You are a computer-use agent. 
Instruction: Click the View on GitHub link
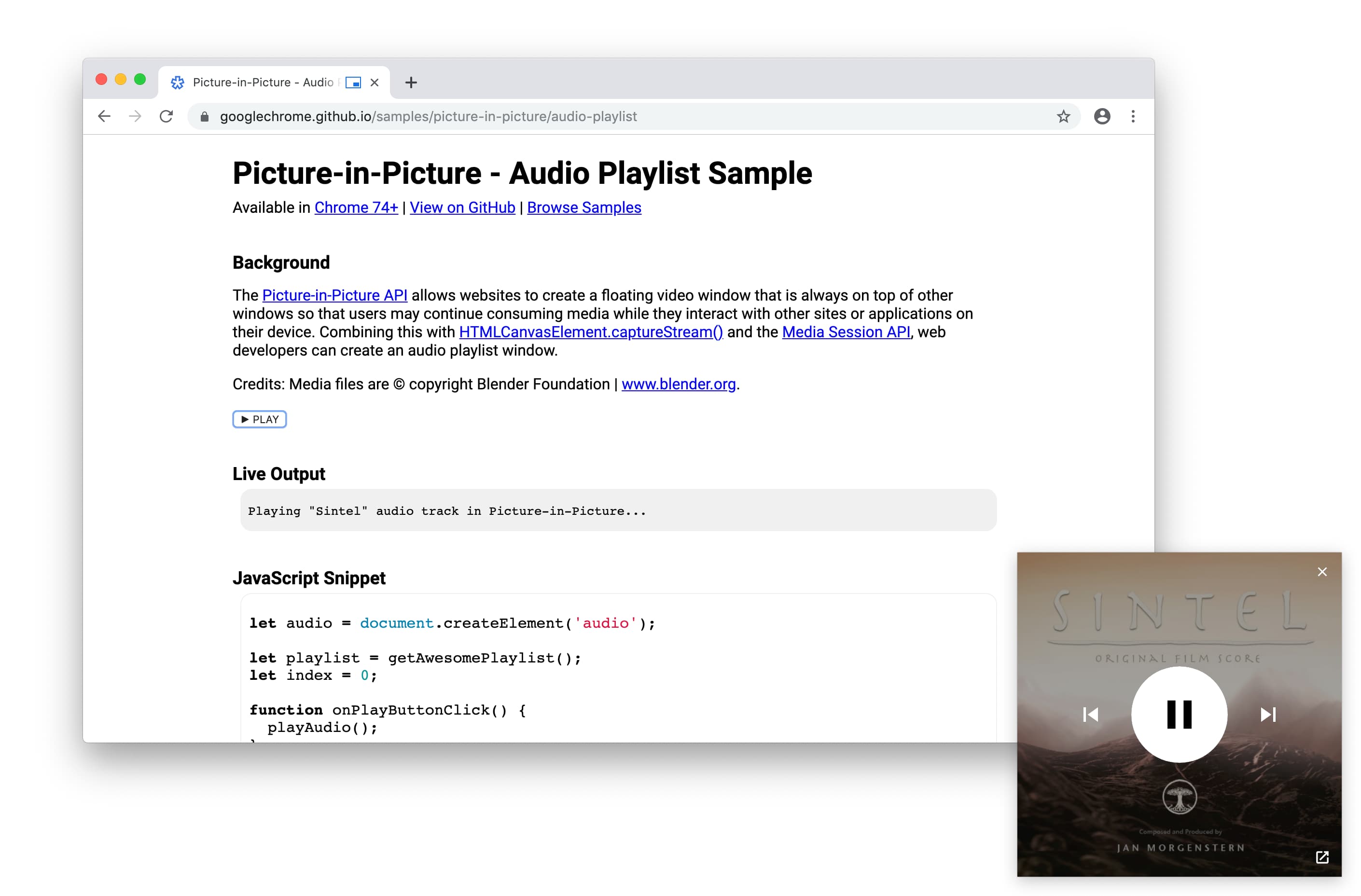click(462, 207)
